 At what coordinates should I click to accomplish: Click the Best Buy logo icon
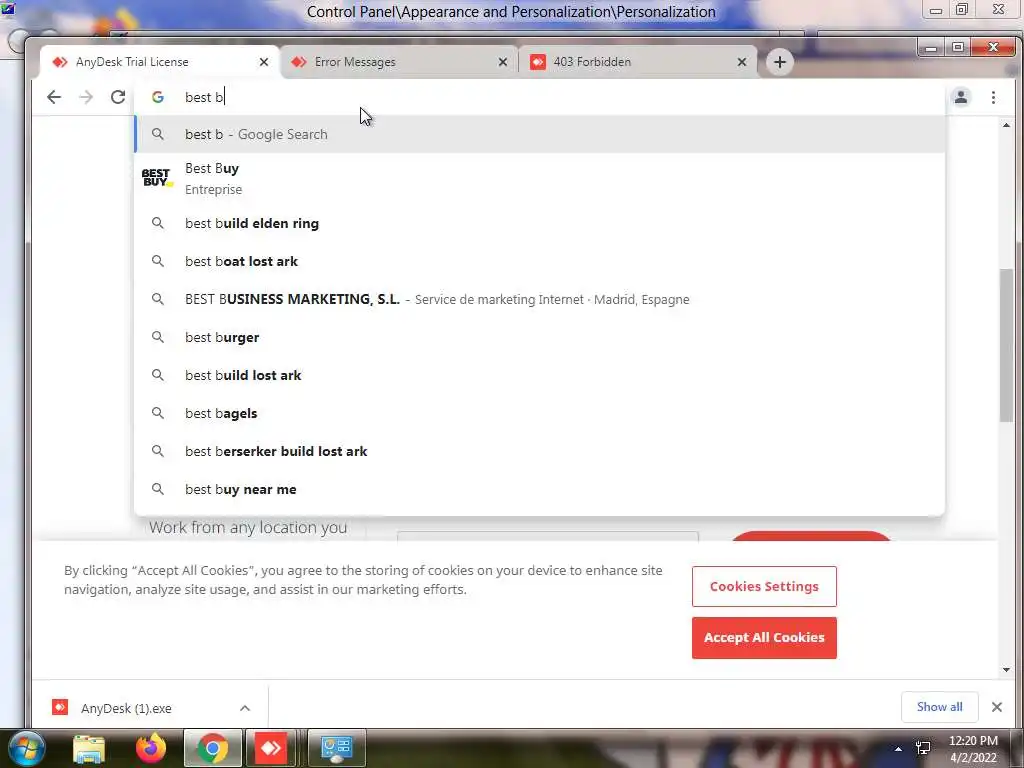[x=157, y=178]
